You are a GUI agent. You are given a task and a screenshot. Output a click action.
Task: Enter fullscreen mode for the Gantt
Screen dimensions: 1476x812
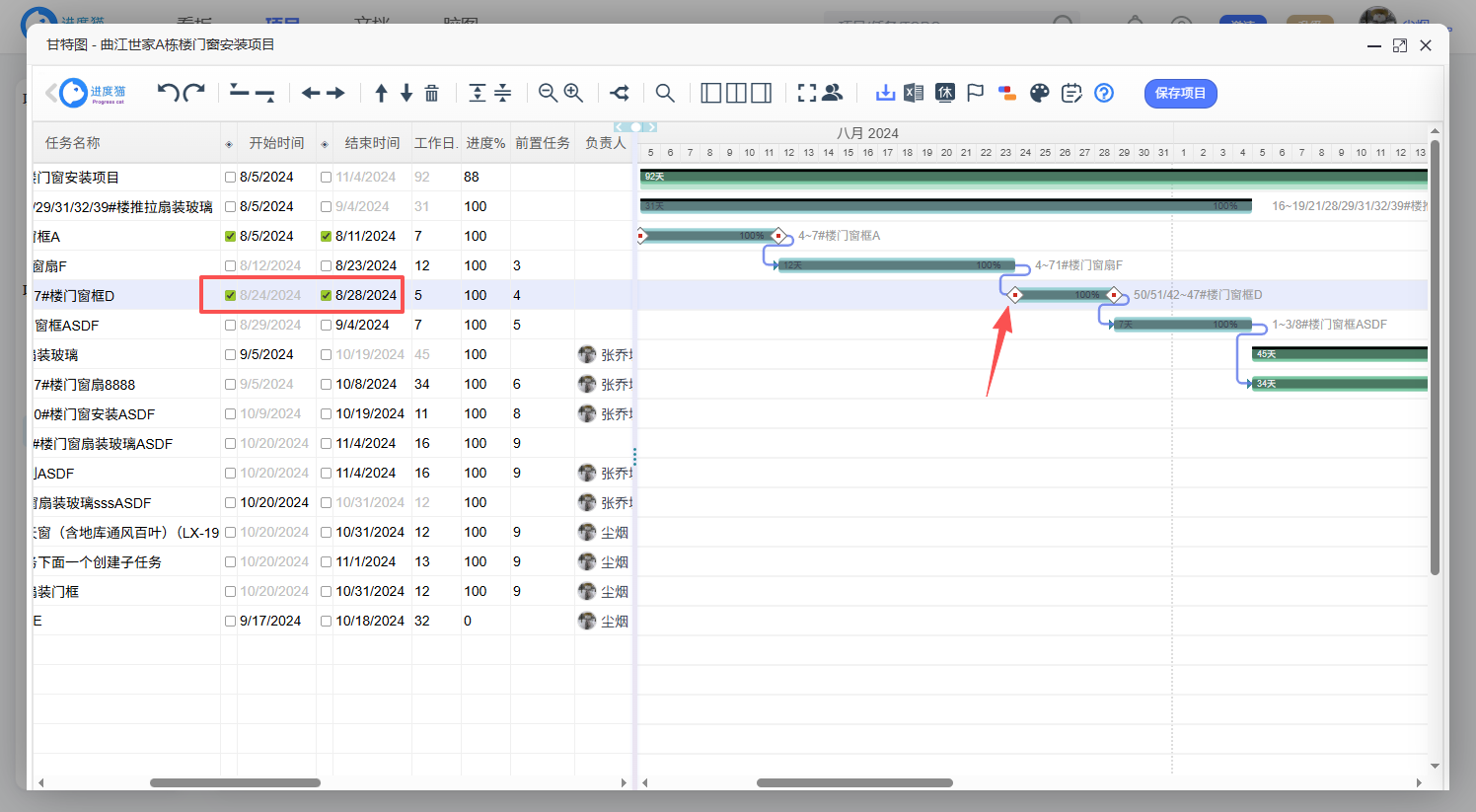(807, 93)
